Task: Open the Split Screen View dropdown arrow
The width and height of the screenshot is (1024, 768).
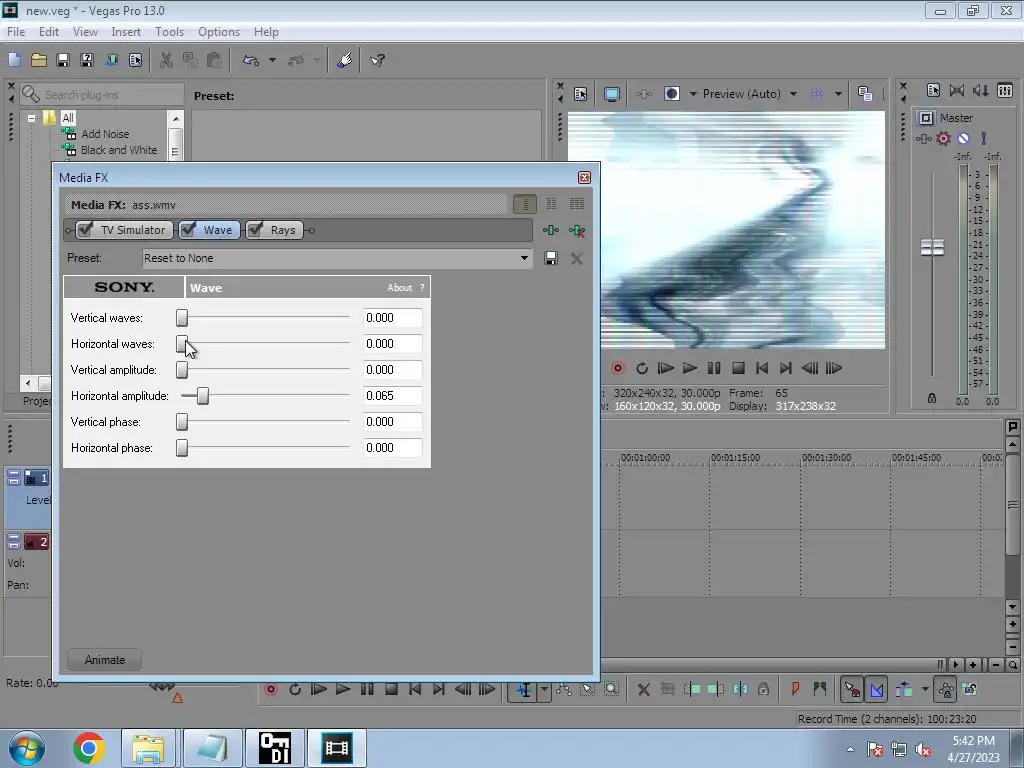Action: click(693, 94)
